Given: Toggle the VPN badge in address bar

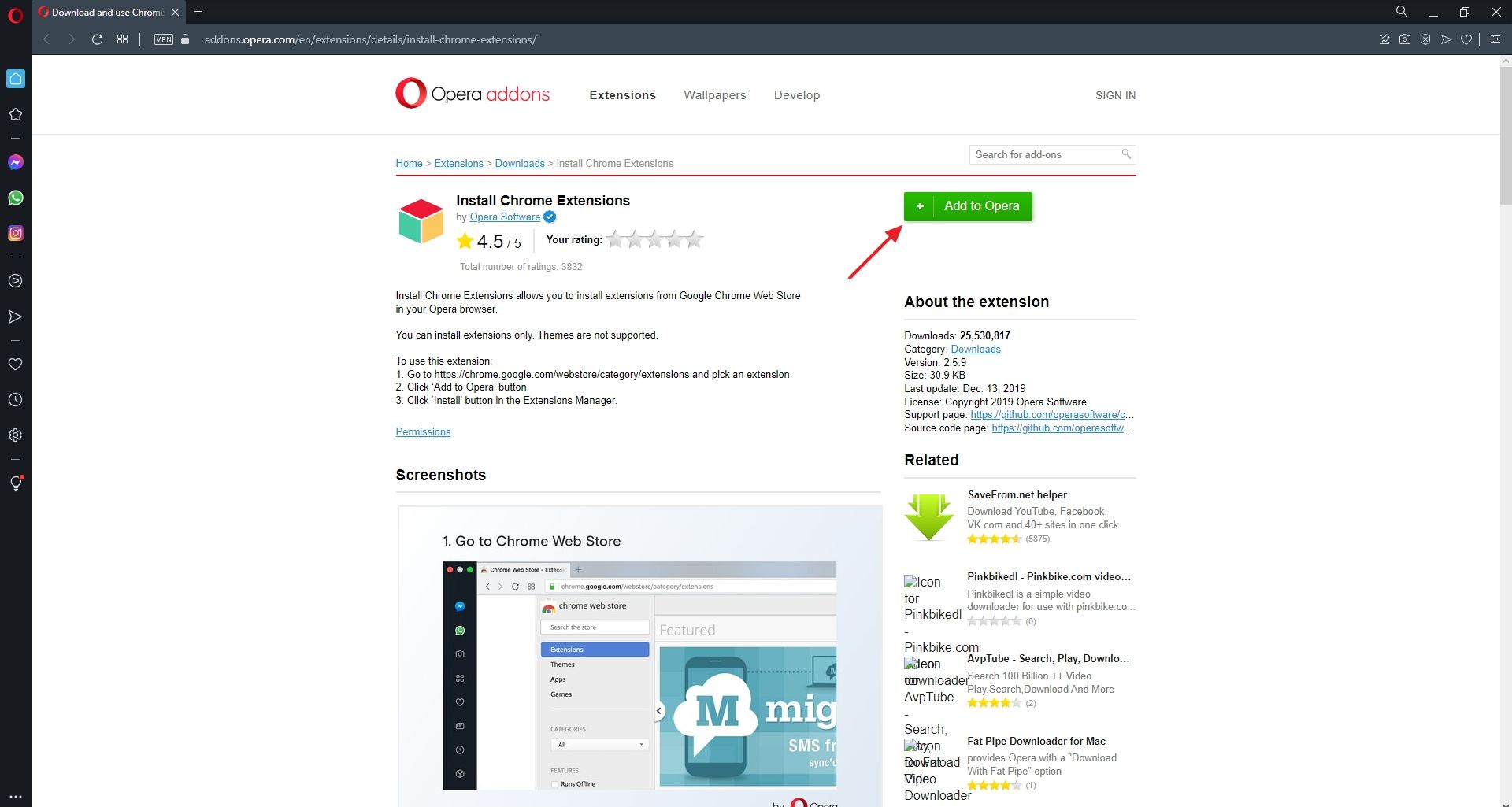Looking at the screenshot, I should 164,39.
